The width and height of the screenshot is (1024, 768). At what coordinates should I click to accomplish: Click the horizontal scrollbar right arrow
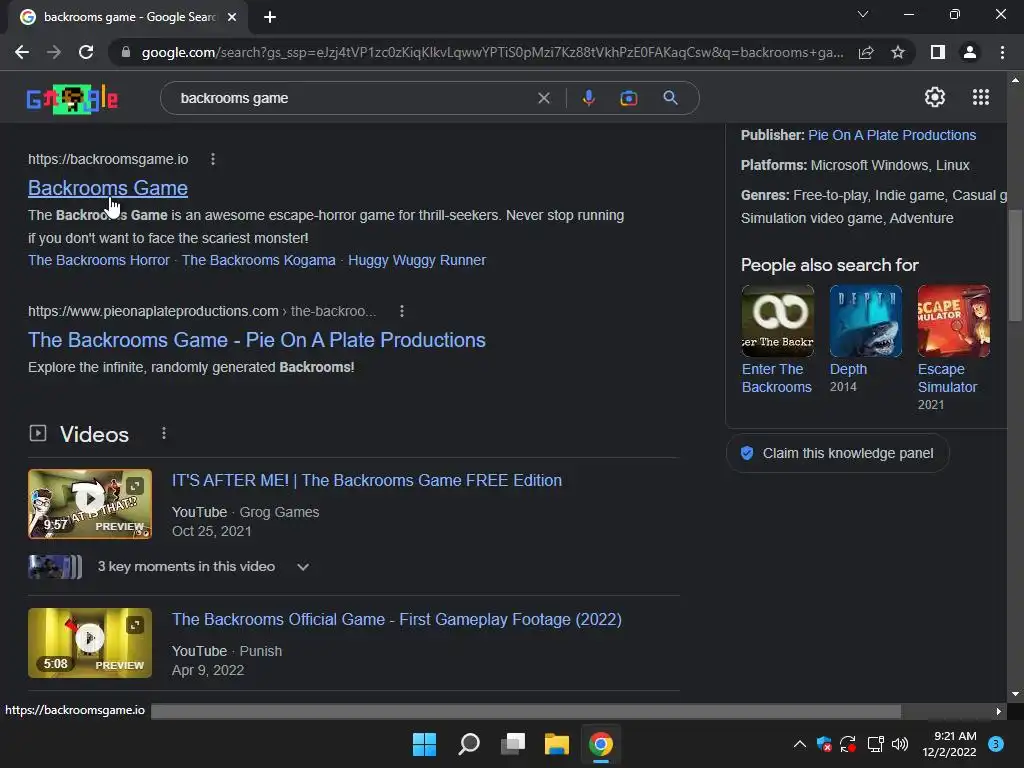tap(998, 711)
